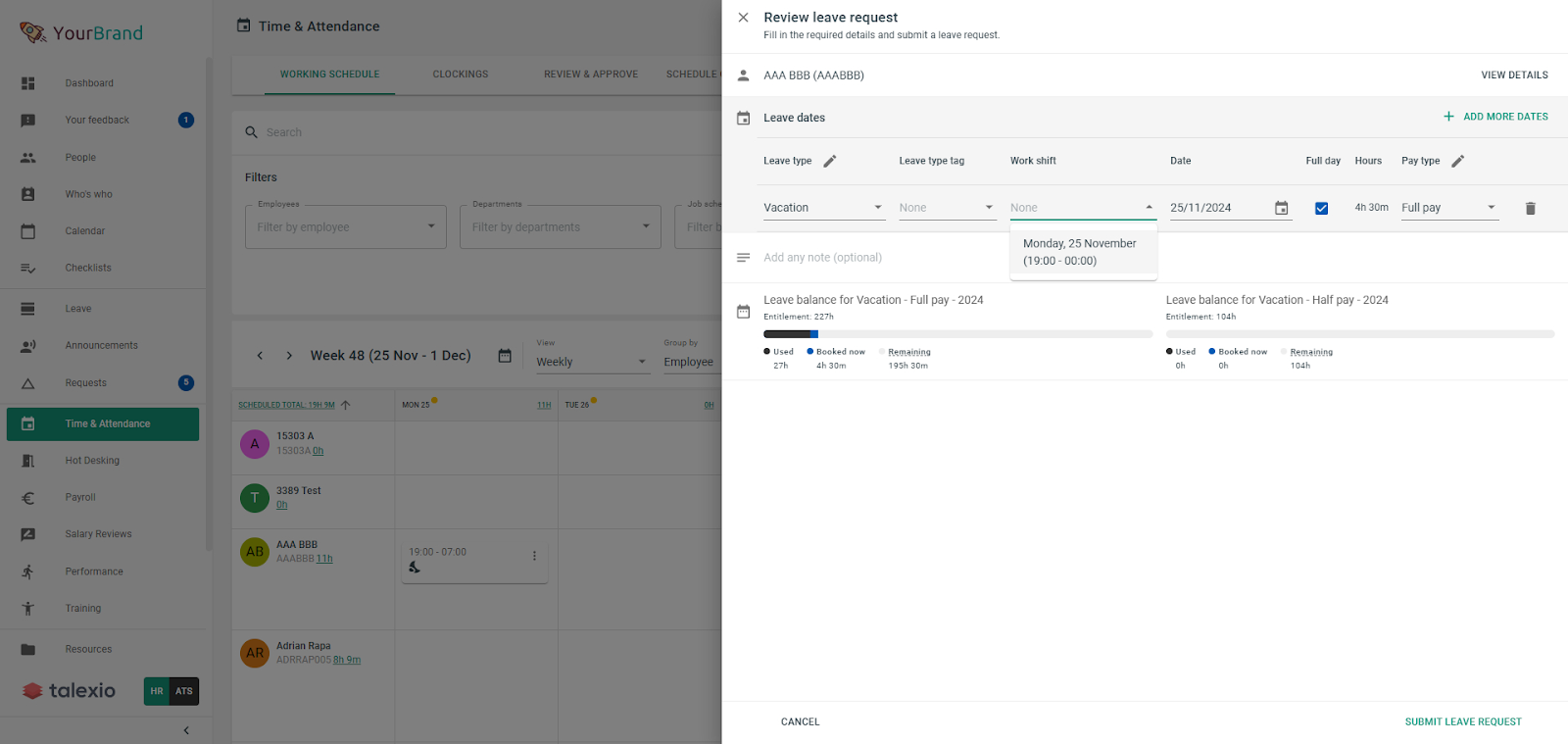This screenshot has width=1568, height=744.
Task: Click the Announcements sidebar icon
Action: tap(28, 346)
